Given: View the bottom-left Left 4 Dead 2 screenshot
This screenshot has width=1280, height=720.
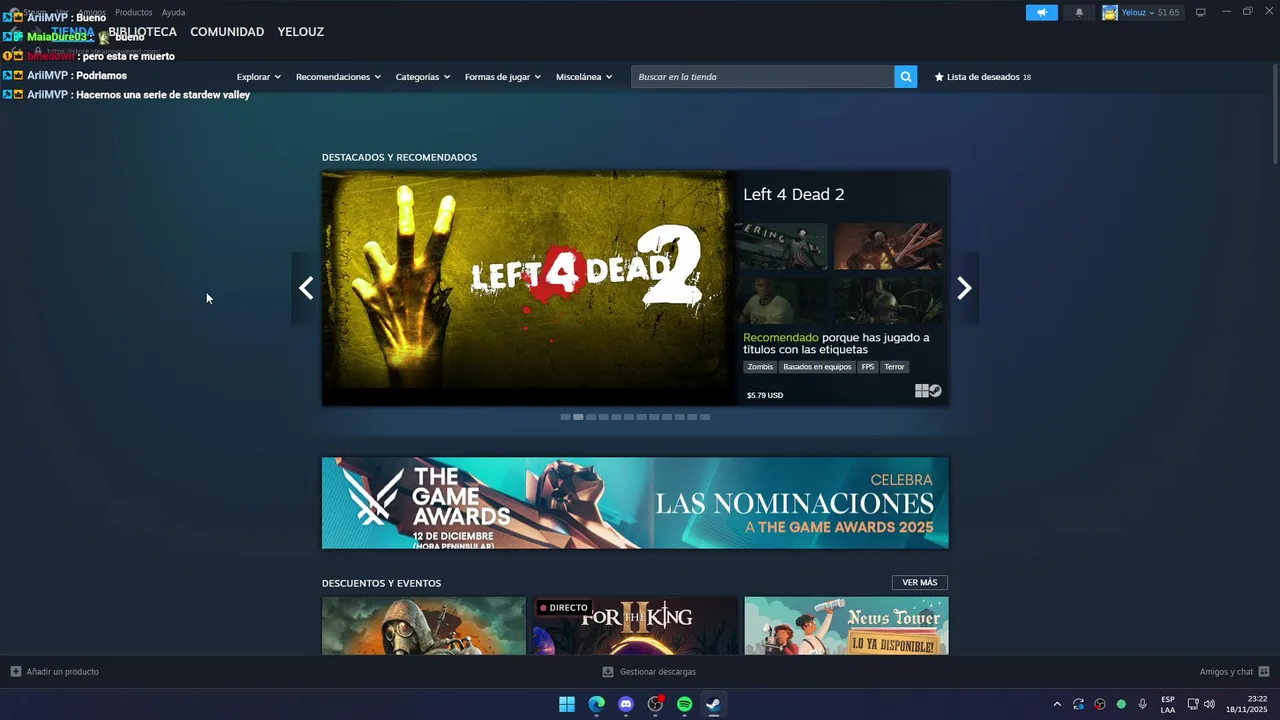Looking at the screenshot, I should [x=781, y=300].
